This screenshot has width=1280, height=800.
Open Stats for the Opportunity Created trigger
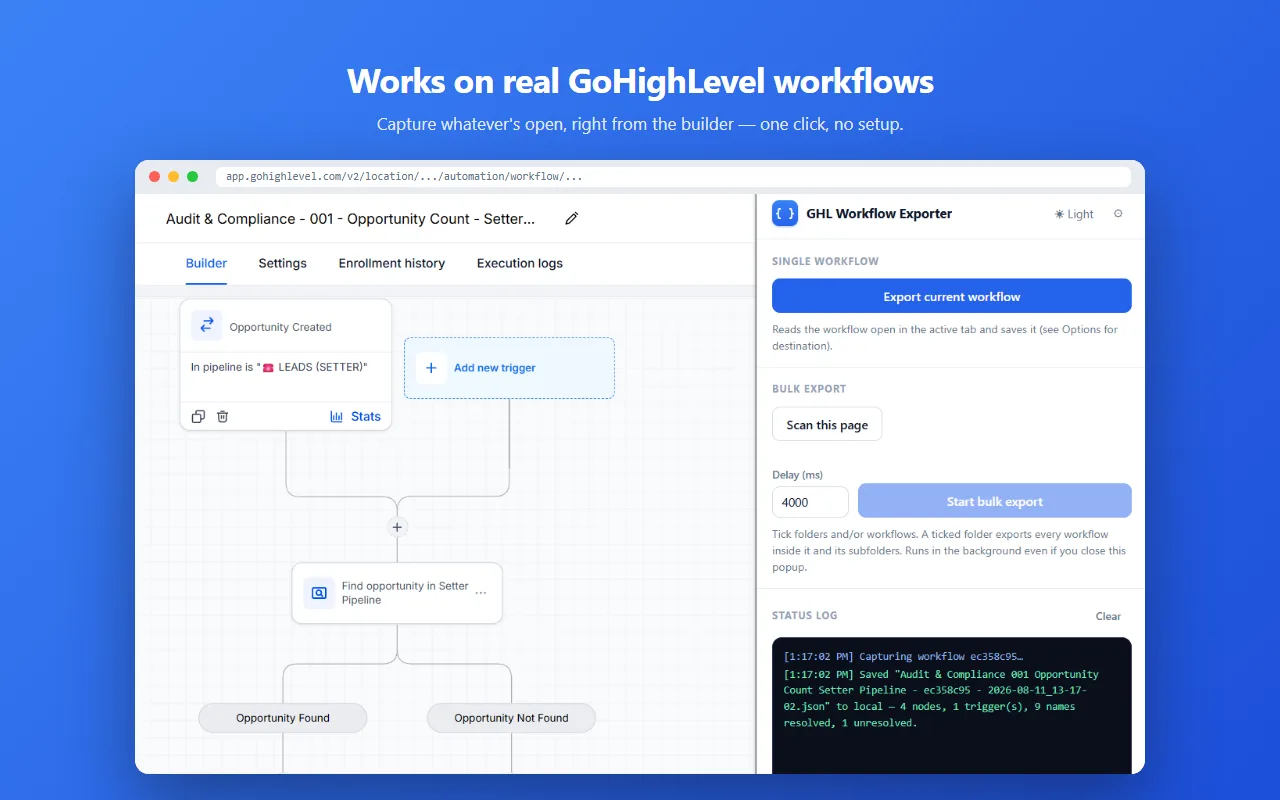(x=356, y=416)
